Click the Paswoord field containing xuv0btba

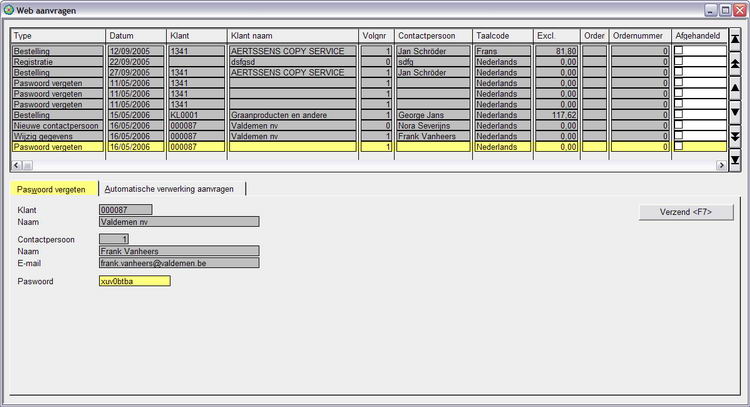pos(134,281)
